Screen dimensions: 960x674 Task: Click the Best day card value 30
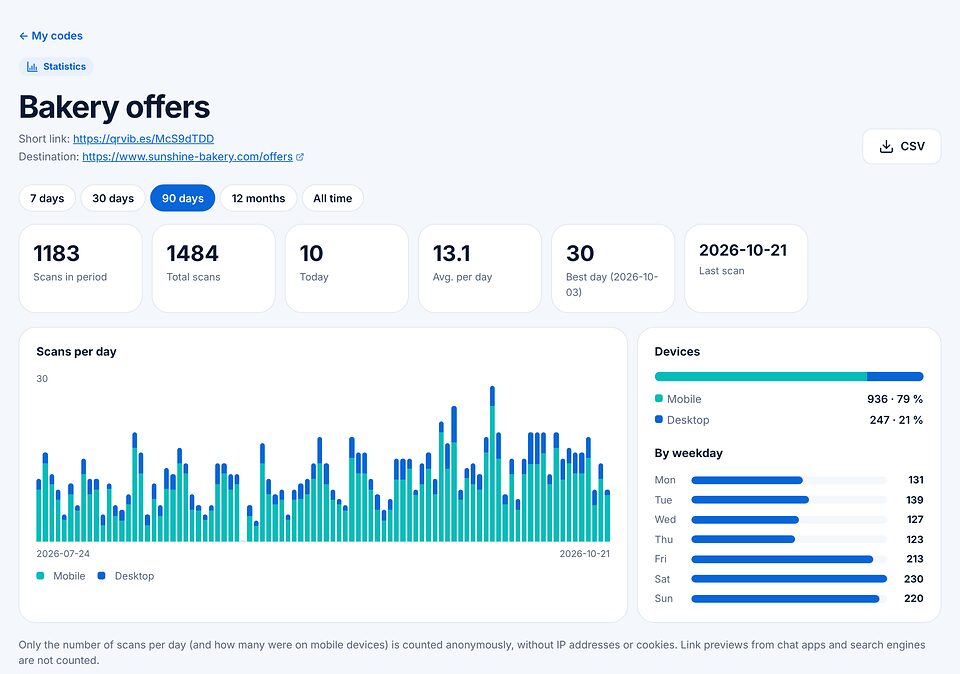[x=580, y=253]
